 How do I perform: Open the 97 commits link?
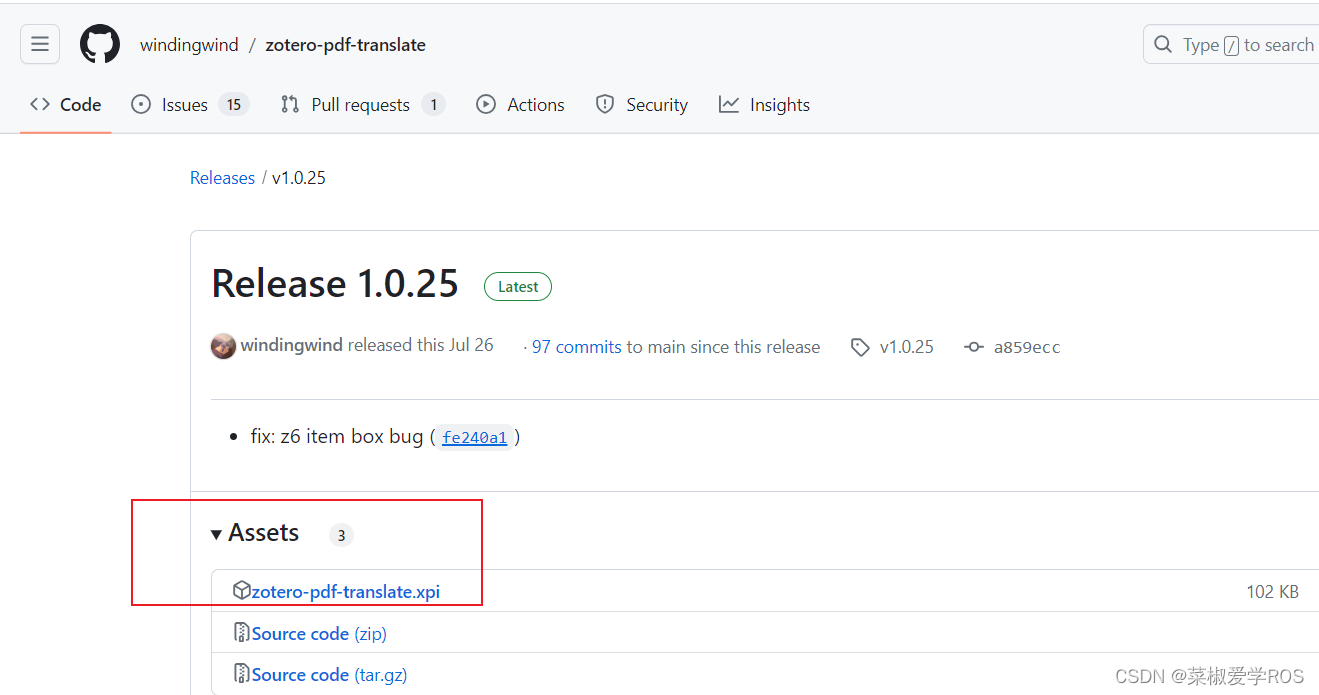coord(577,347)
